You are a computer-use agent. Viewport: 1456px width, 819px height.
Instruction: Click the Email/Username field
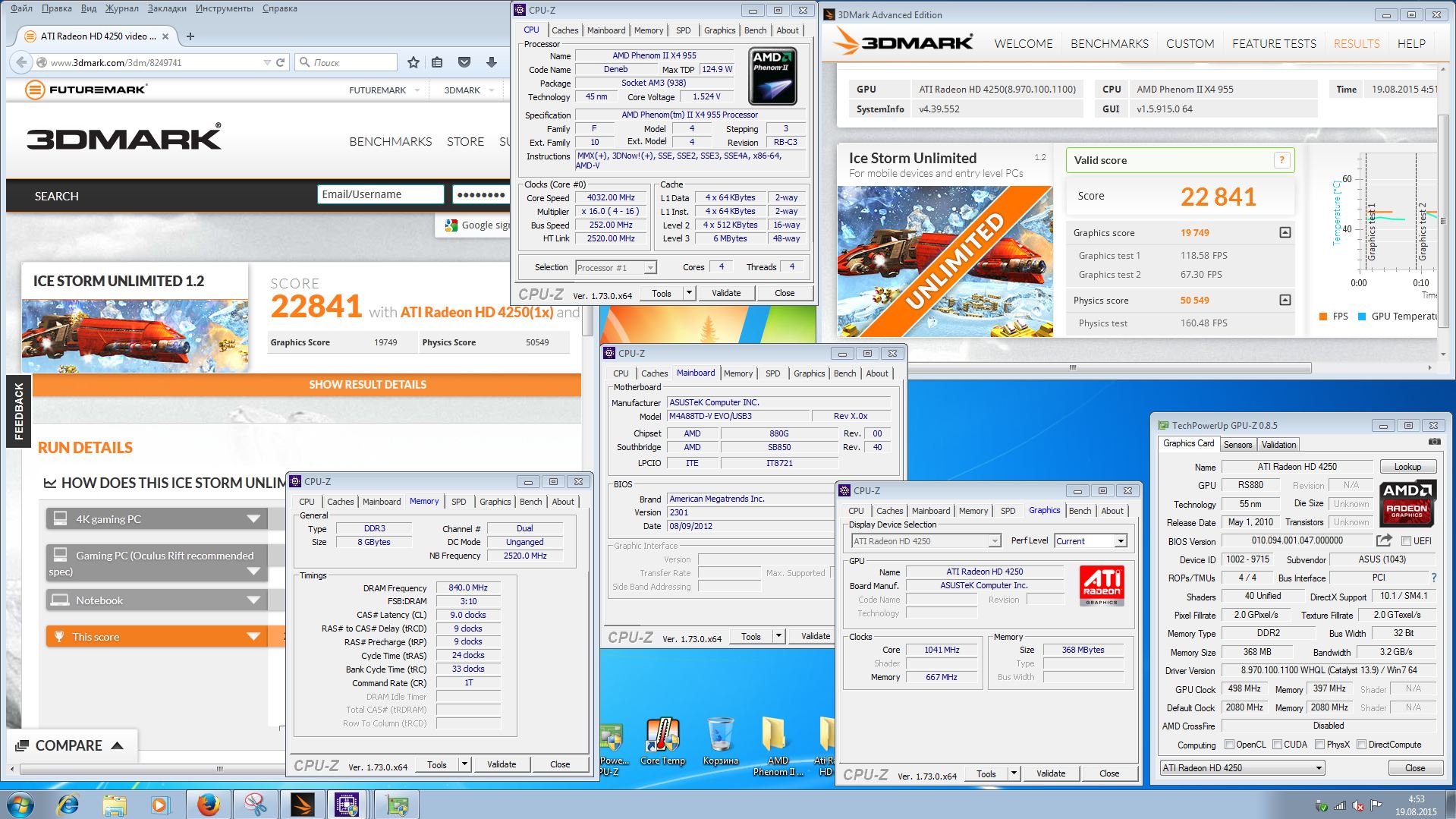(x=380, y=194)
